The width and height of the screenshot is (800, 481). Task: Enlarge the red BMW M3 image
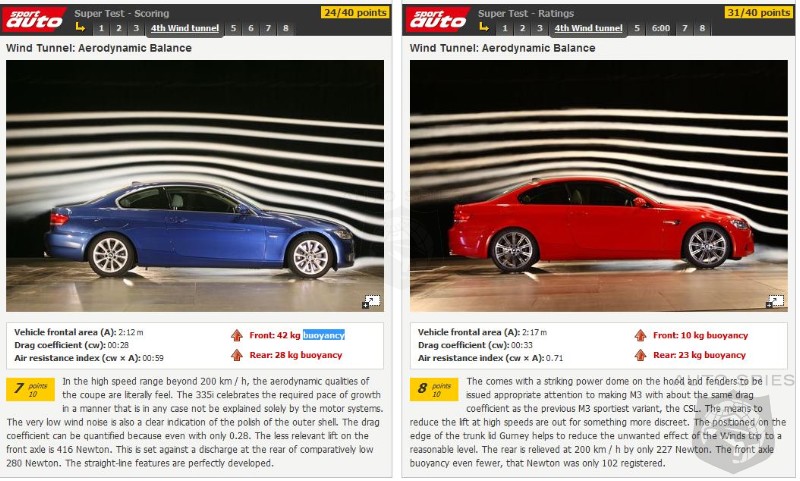(775, 301)
